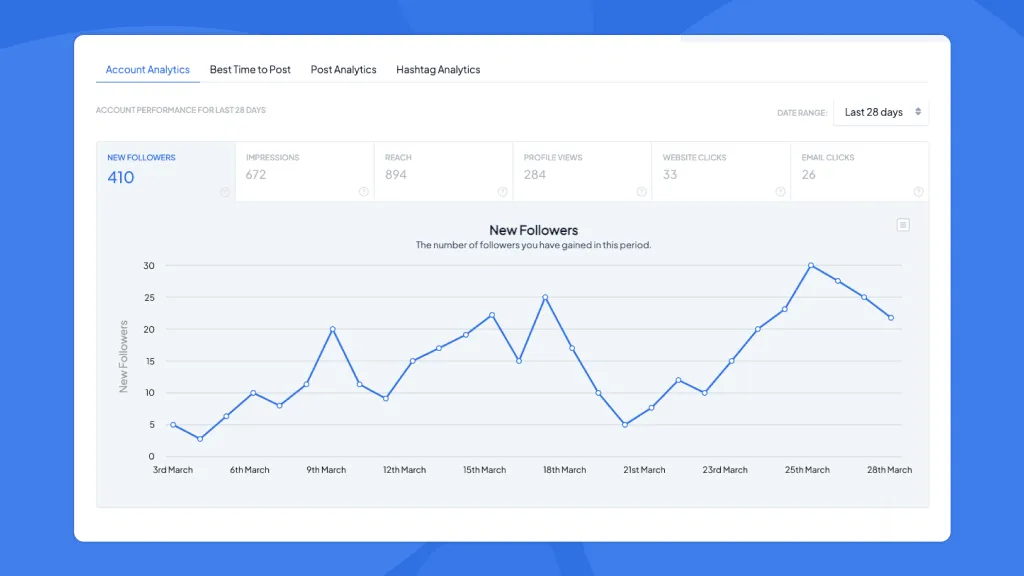Click the 25th March peak data point at 30

coord(810,266)
